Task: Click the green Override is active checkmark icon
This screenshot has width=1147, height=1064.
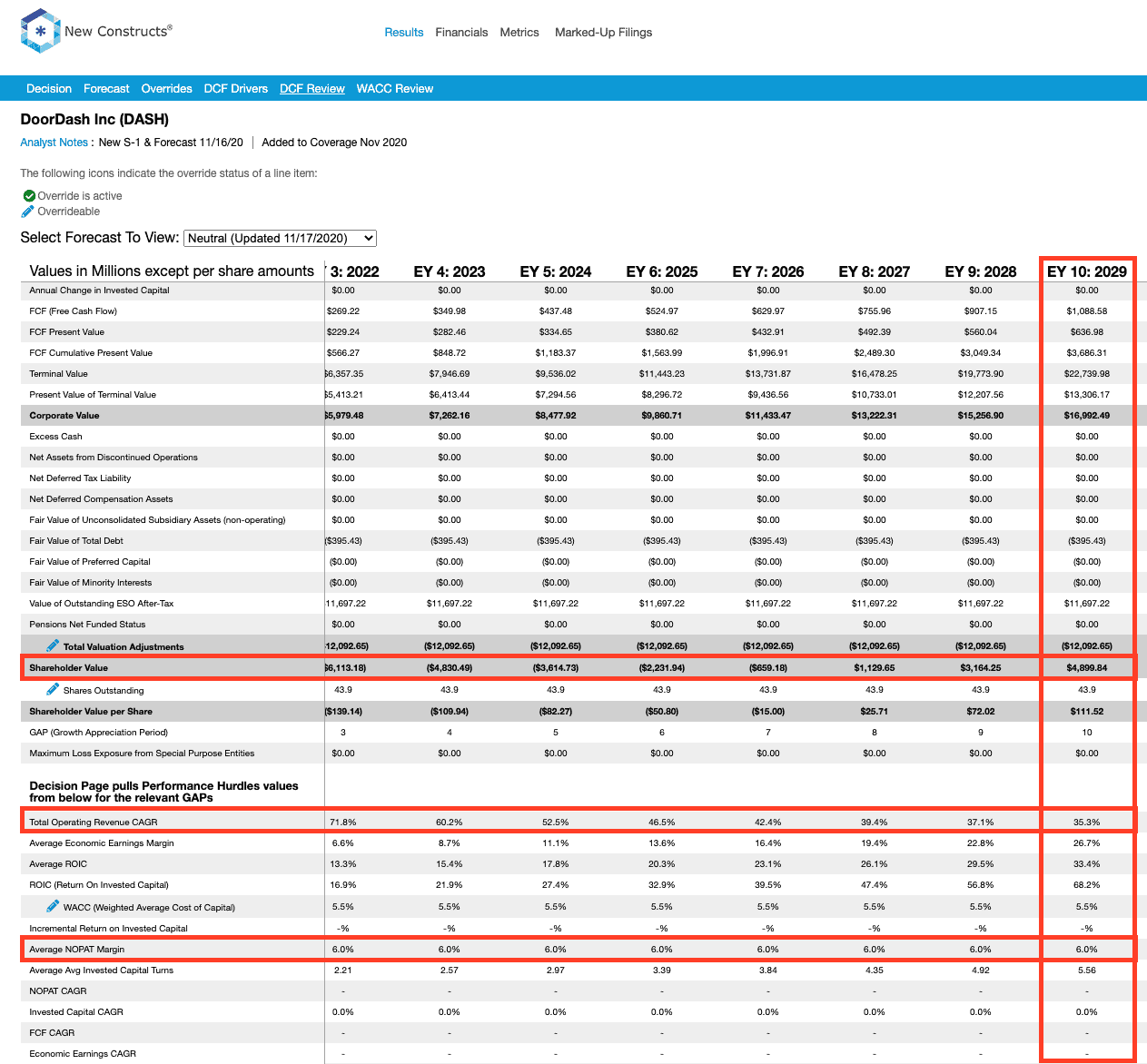Action: [29, 196]
